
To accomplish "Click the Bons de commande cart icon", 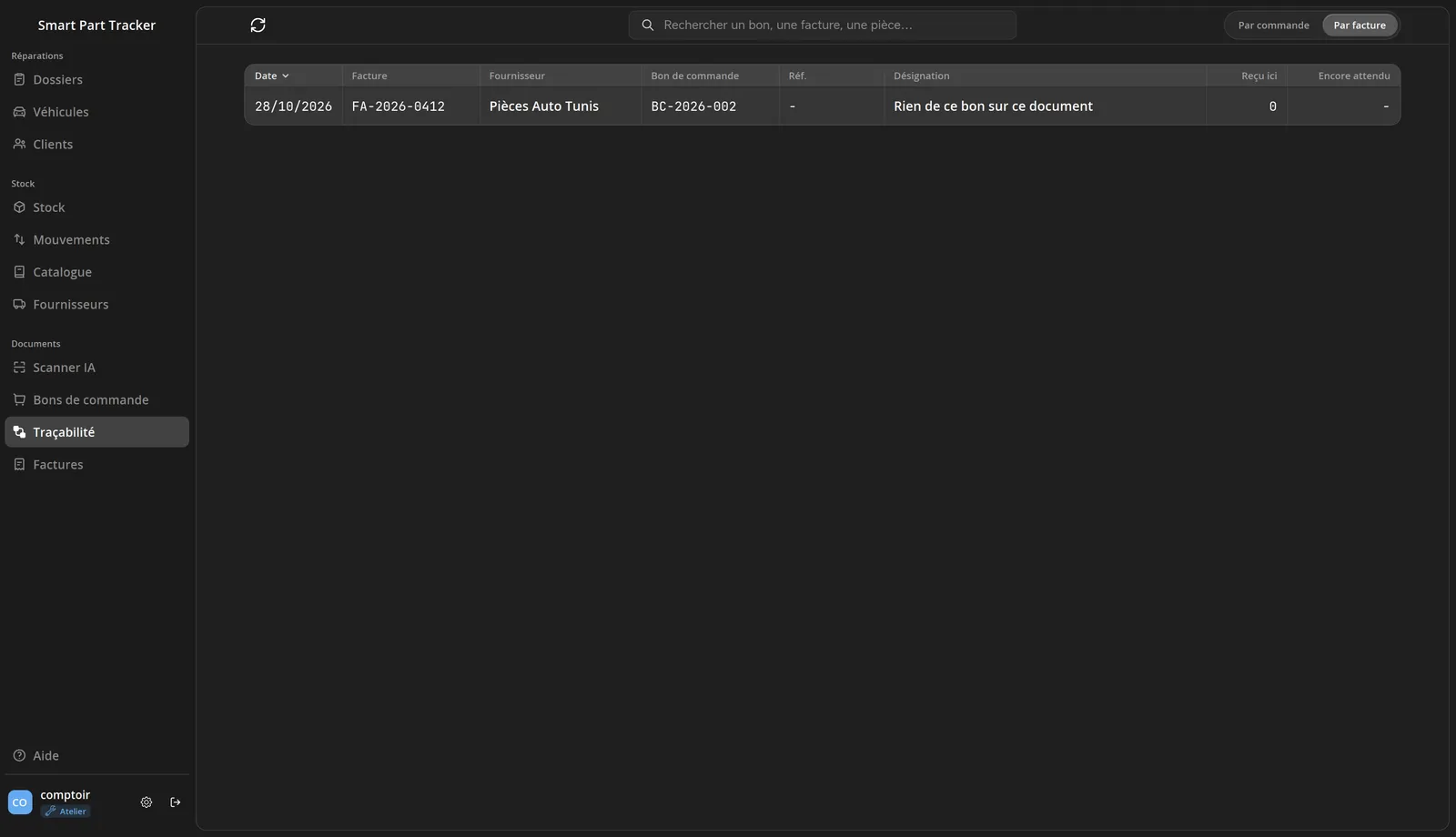I will pyautogui.click(x=19, y=400).
